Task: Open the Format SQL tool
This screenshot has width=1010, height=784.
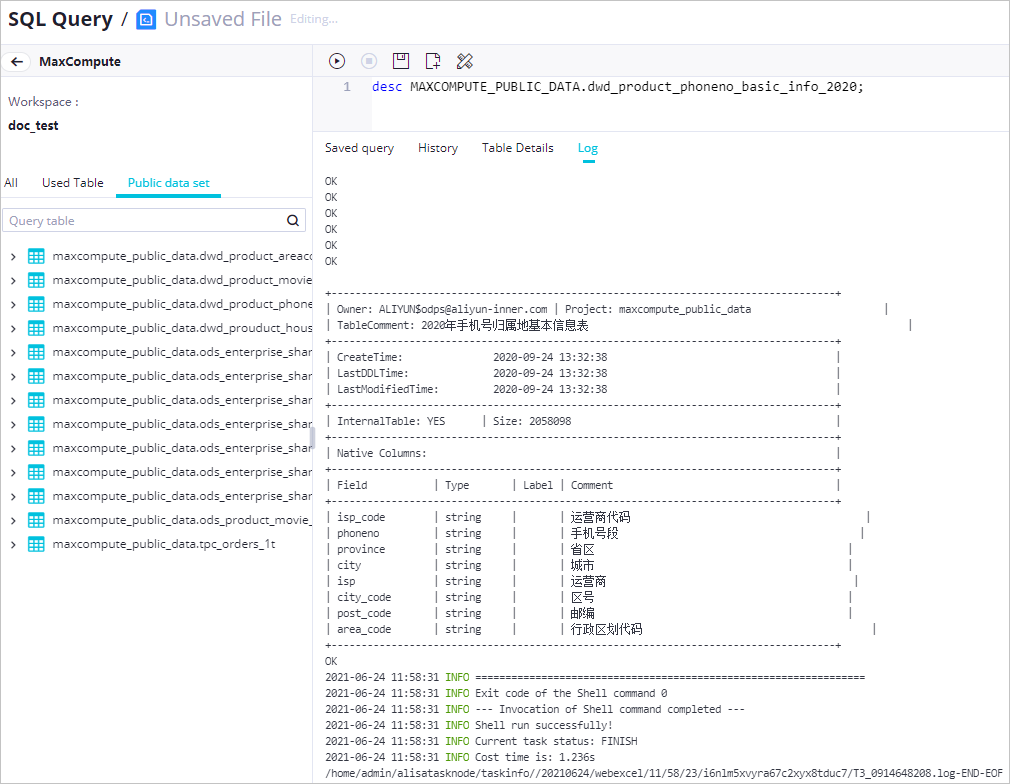Action: pyautogui.click(x=464, y=60)
